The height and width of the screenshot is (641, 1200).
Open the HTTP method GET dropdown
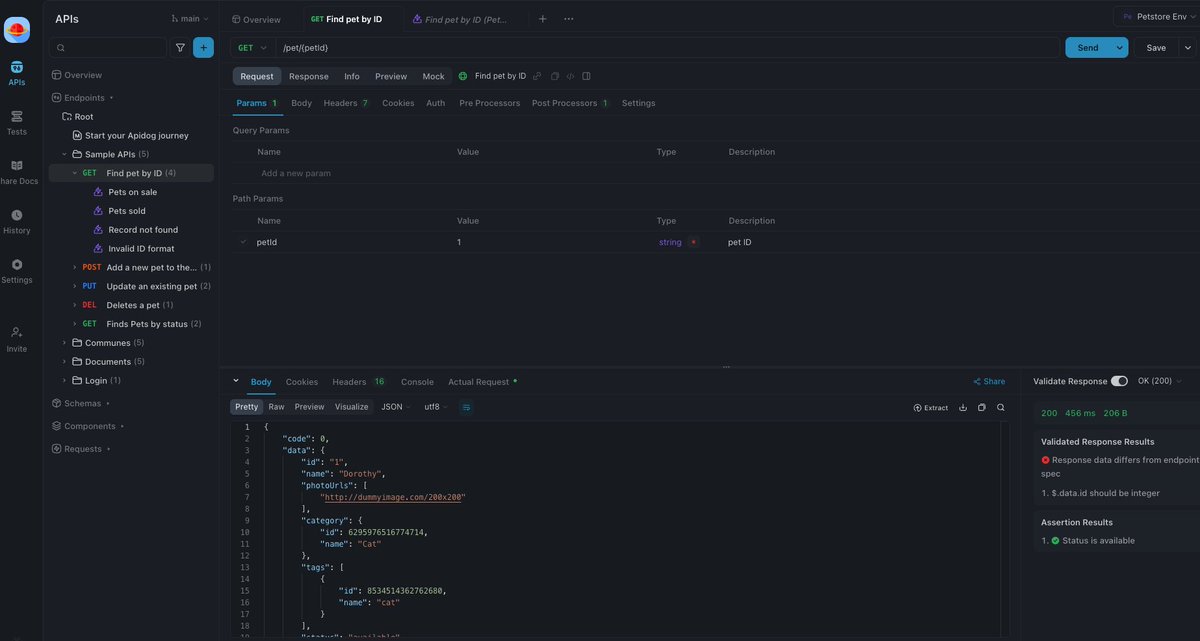click(253, 47)
